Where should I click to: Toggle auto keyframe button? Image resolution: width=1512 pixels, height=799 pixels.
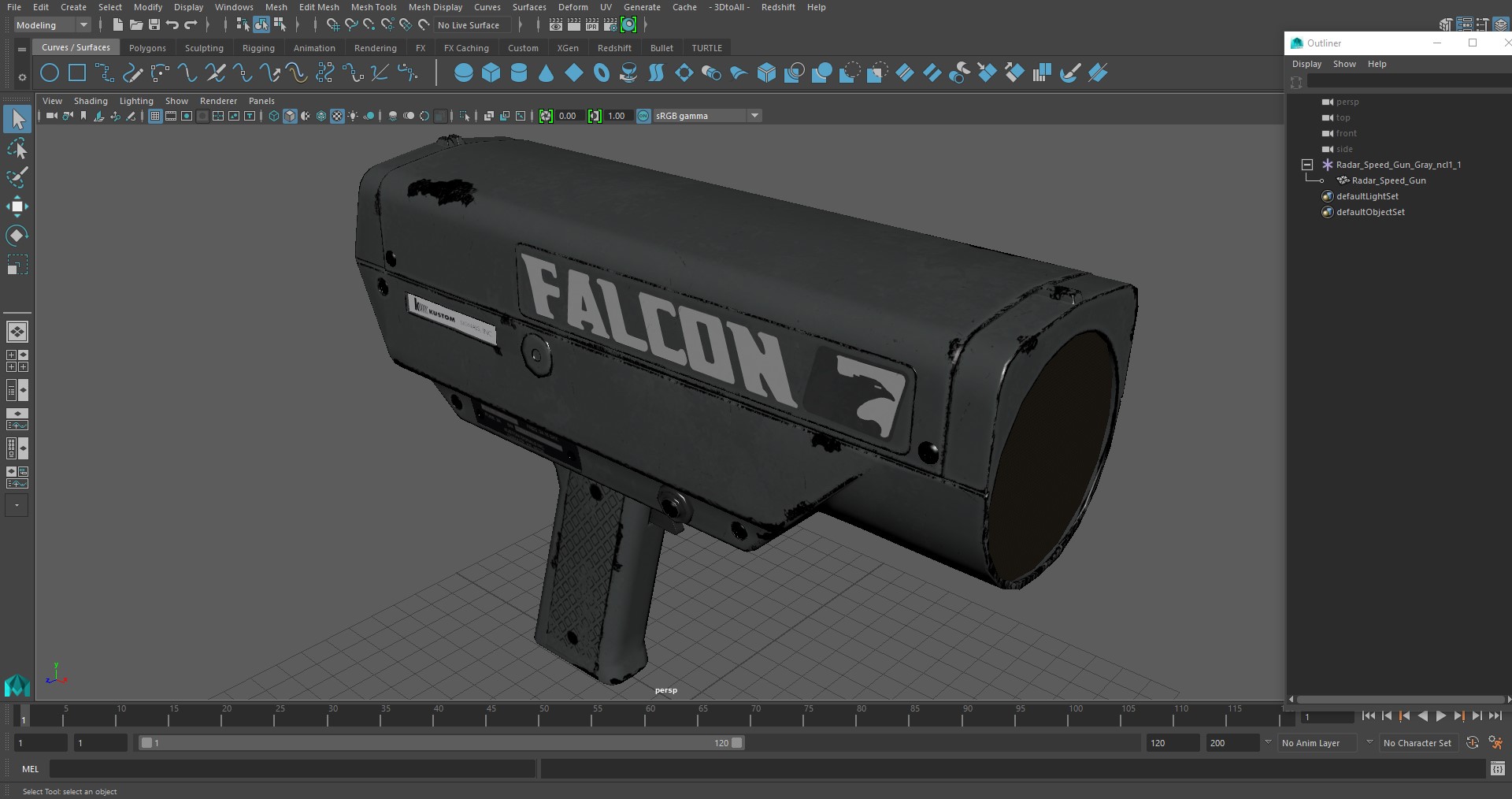click(x=1472, y=742)
